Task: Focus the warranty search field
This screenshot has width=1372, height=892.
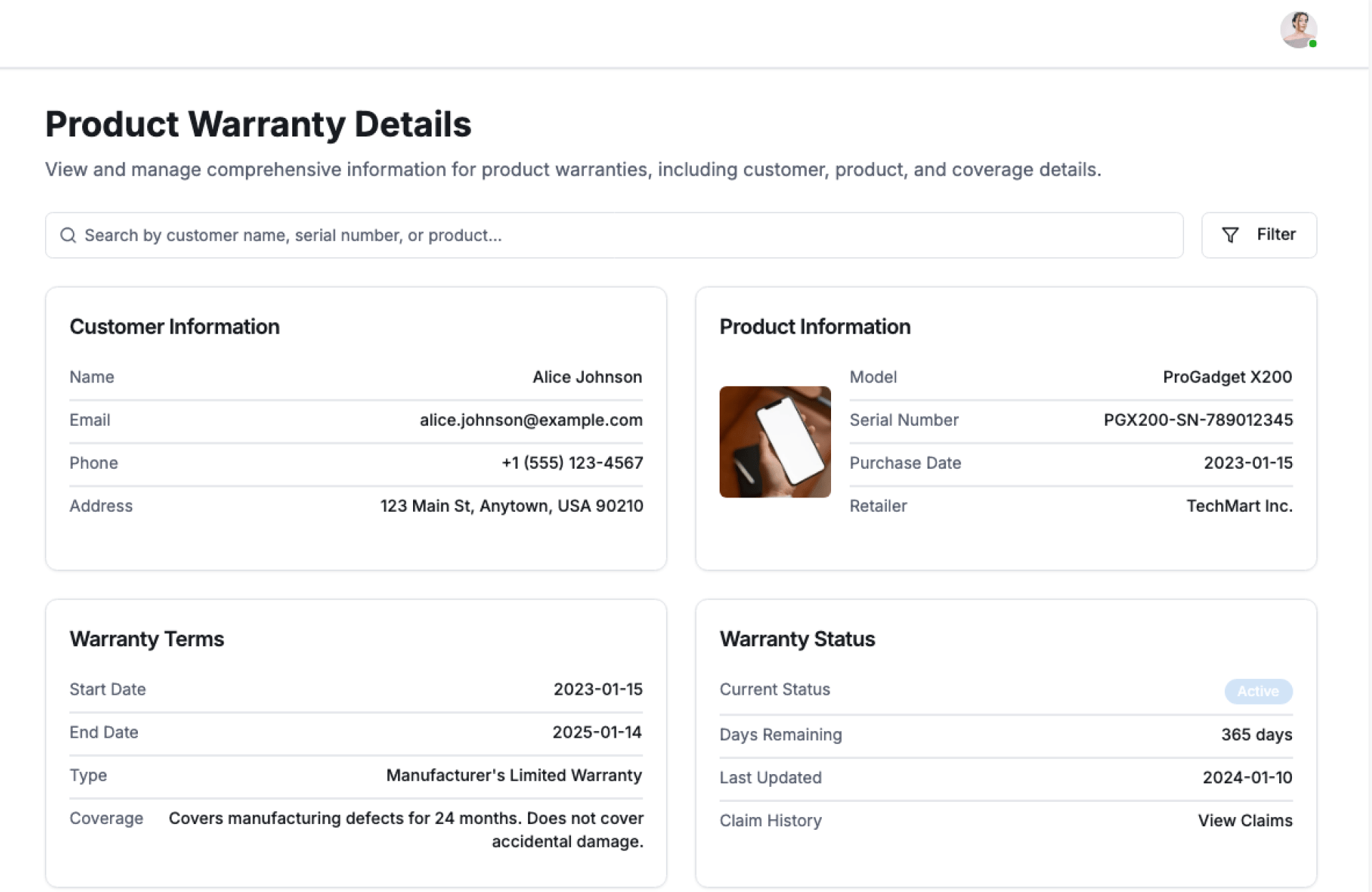Action: click(x=615, y=235)
